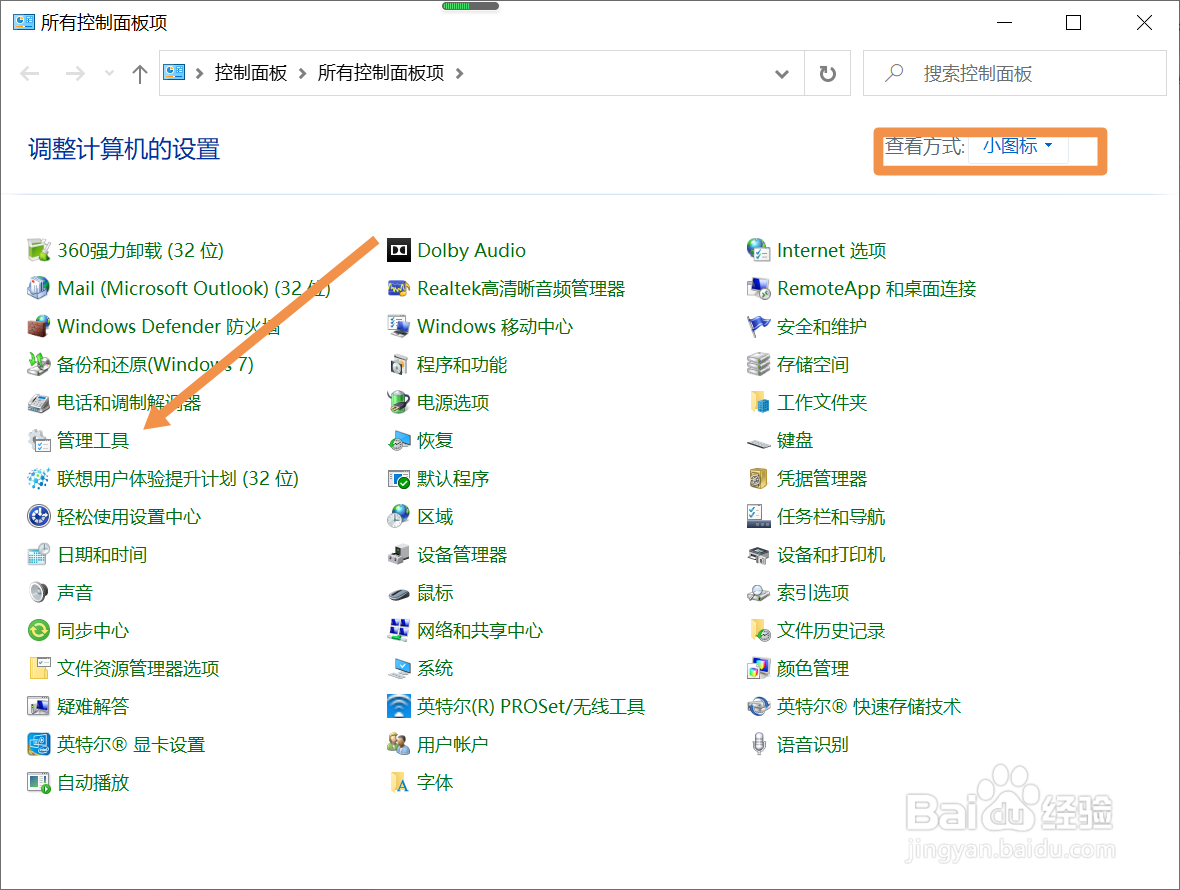Open 任务栏和导航 link
The width and height of the screenshot is (1180, 890).
[831, 516]
